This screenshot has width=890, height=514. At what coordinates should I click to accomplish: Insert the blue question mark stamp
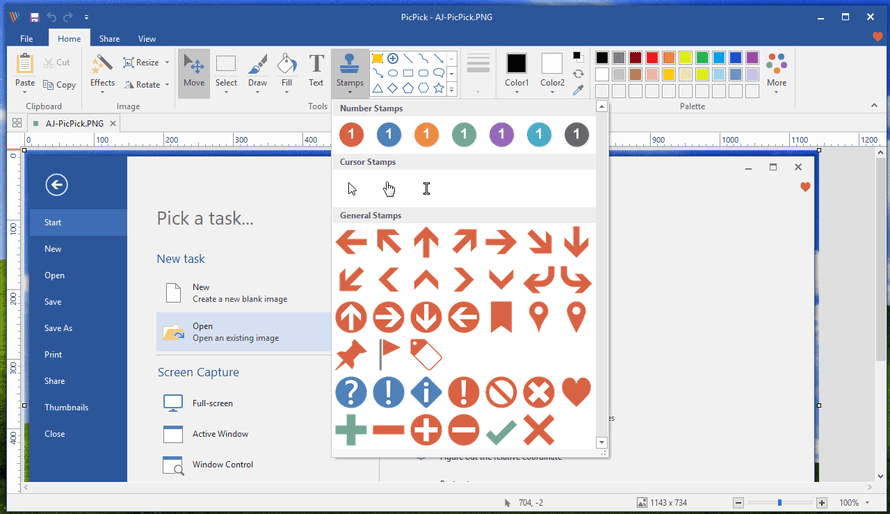point(351,392)
